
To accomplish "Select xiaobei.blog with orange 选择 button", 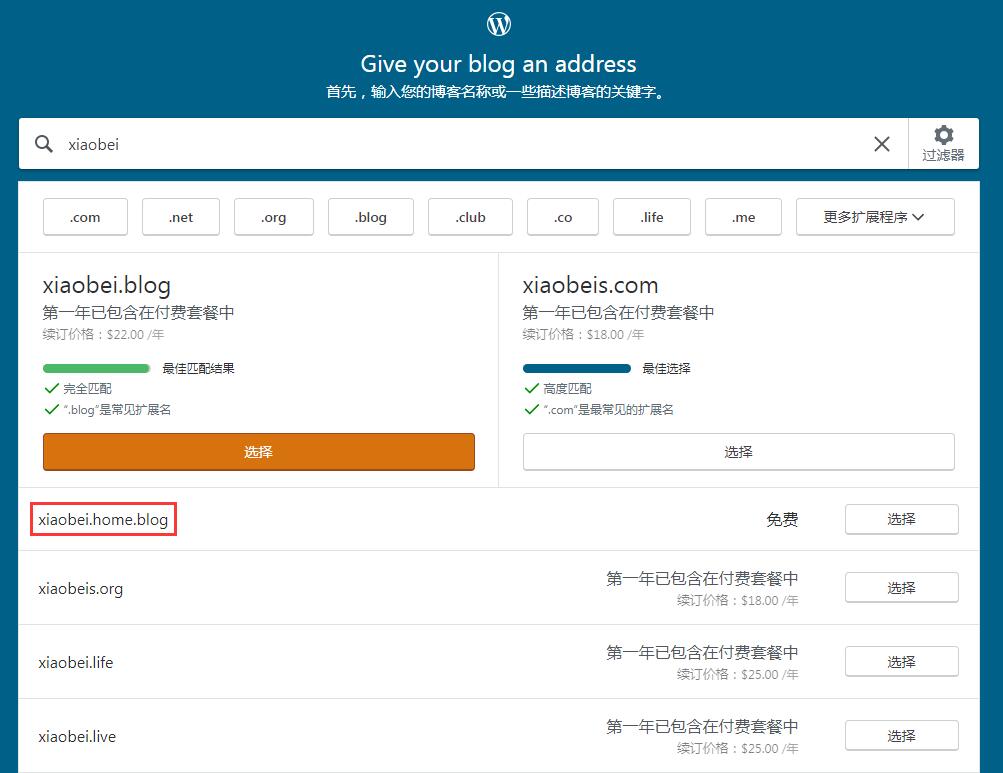I will click(259, 452).
